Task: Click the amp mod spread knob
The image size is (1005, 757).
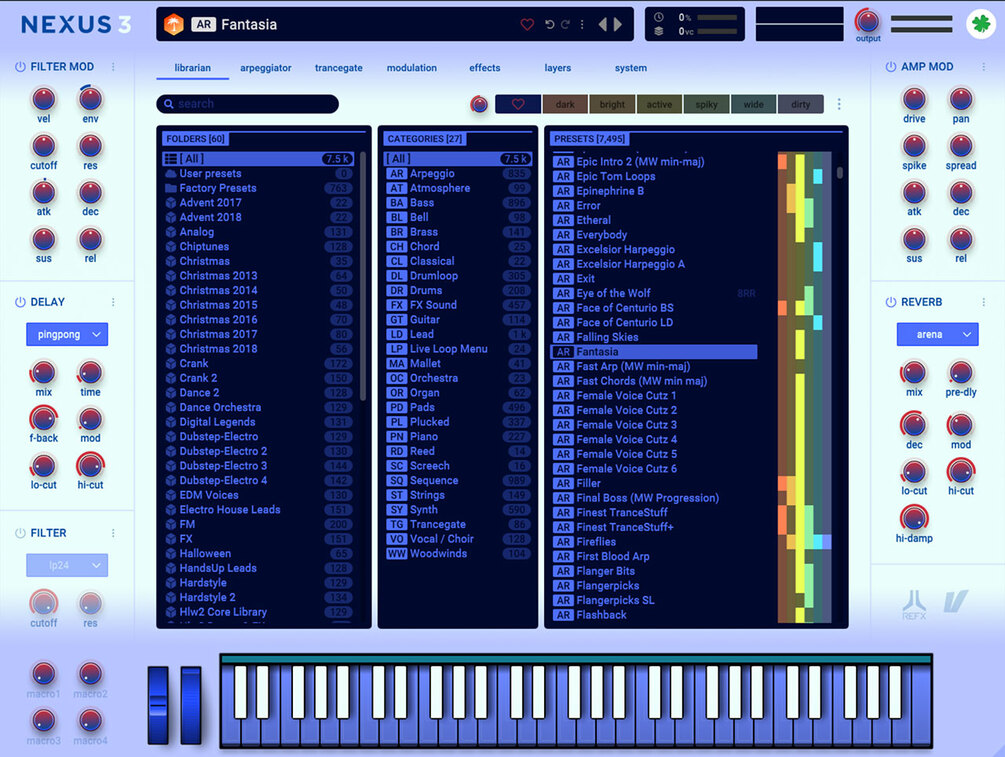Action: pyautogui.click(x=961, y=146)
